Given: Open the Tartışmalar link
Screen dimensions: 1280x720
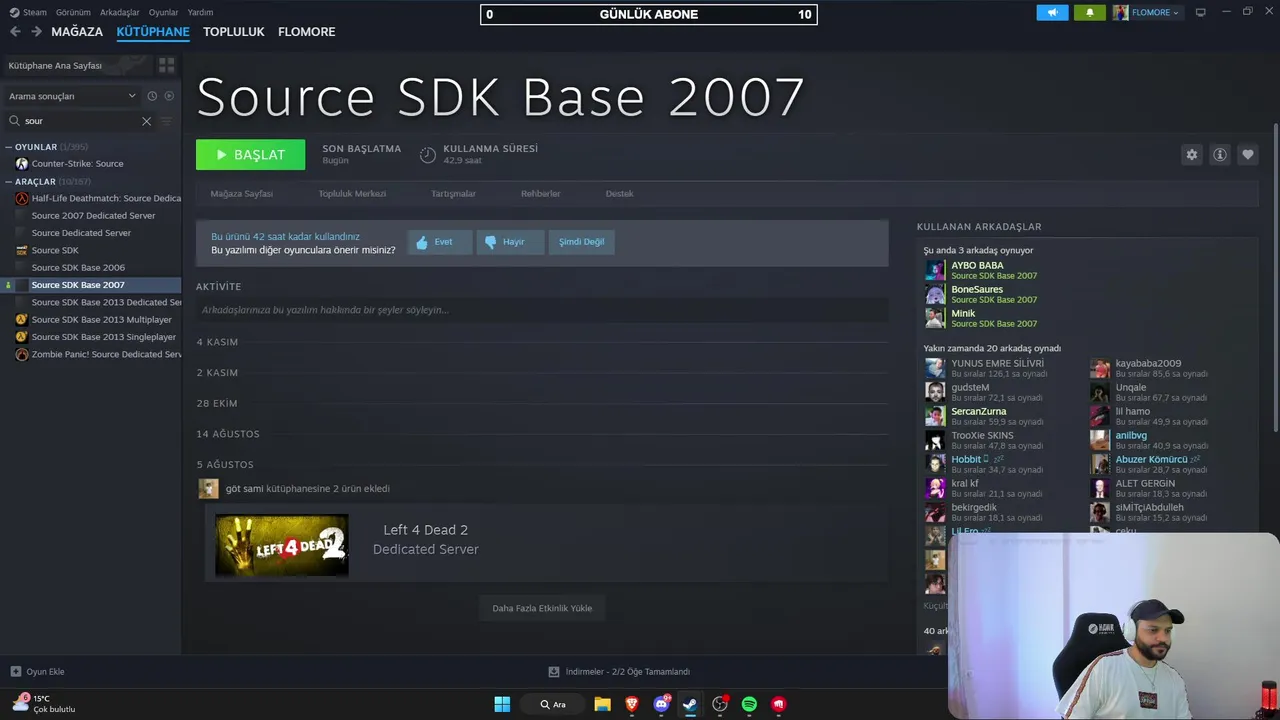Looking at the screenshot, I should point(453,194).
